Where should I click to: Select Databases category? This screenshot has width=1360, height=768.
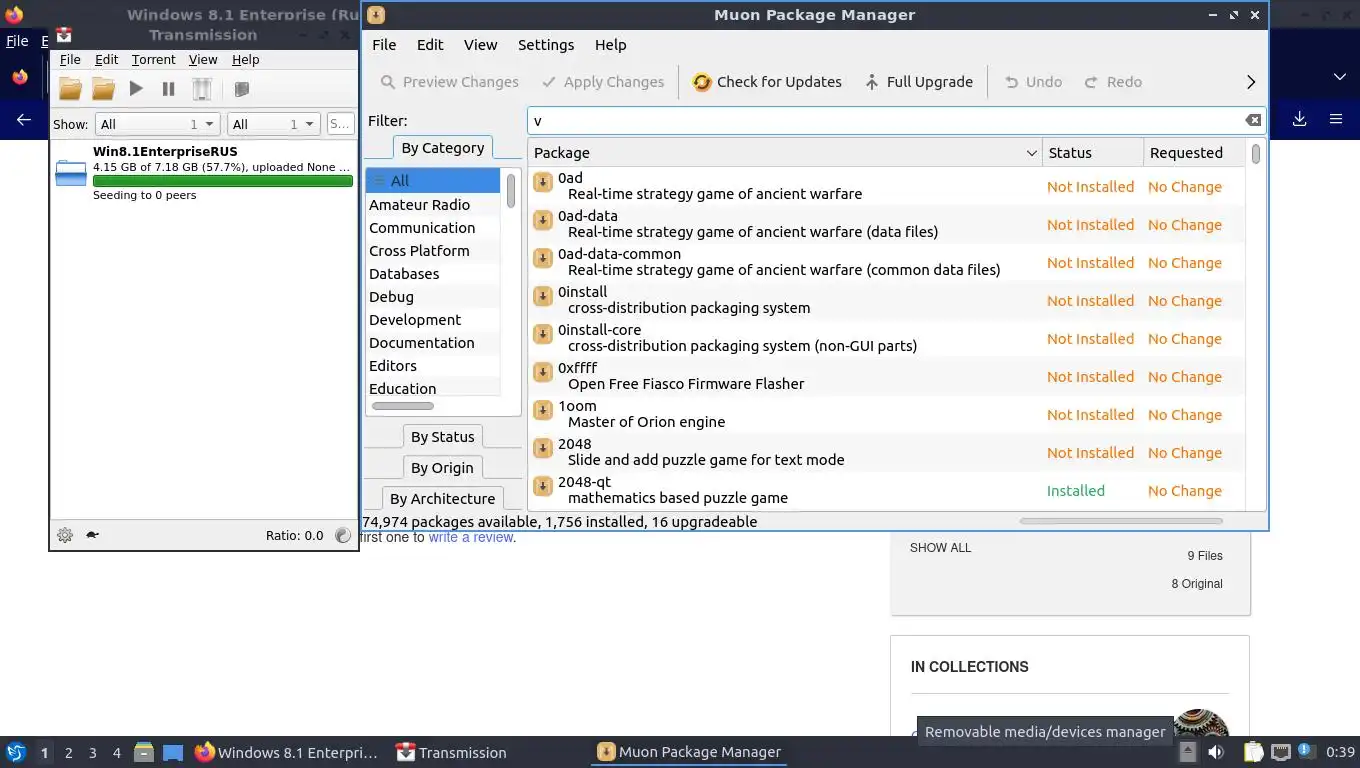coord(433,274)
